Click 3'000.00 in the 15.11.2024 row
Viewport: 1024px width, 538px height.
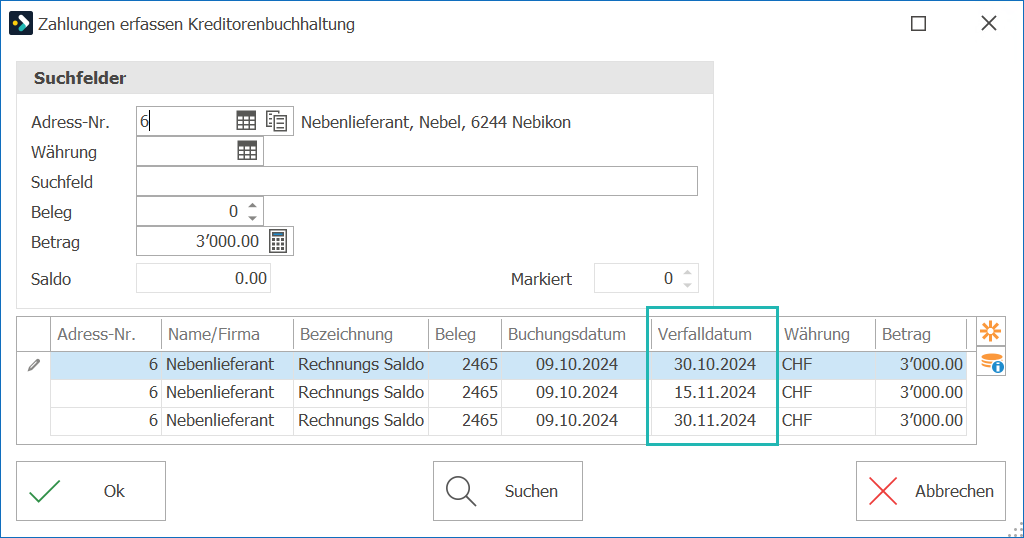pos(931,392)
